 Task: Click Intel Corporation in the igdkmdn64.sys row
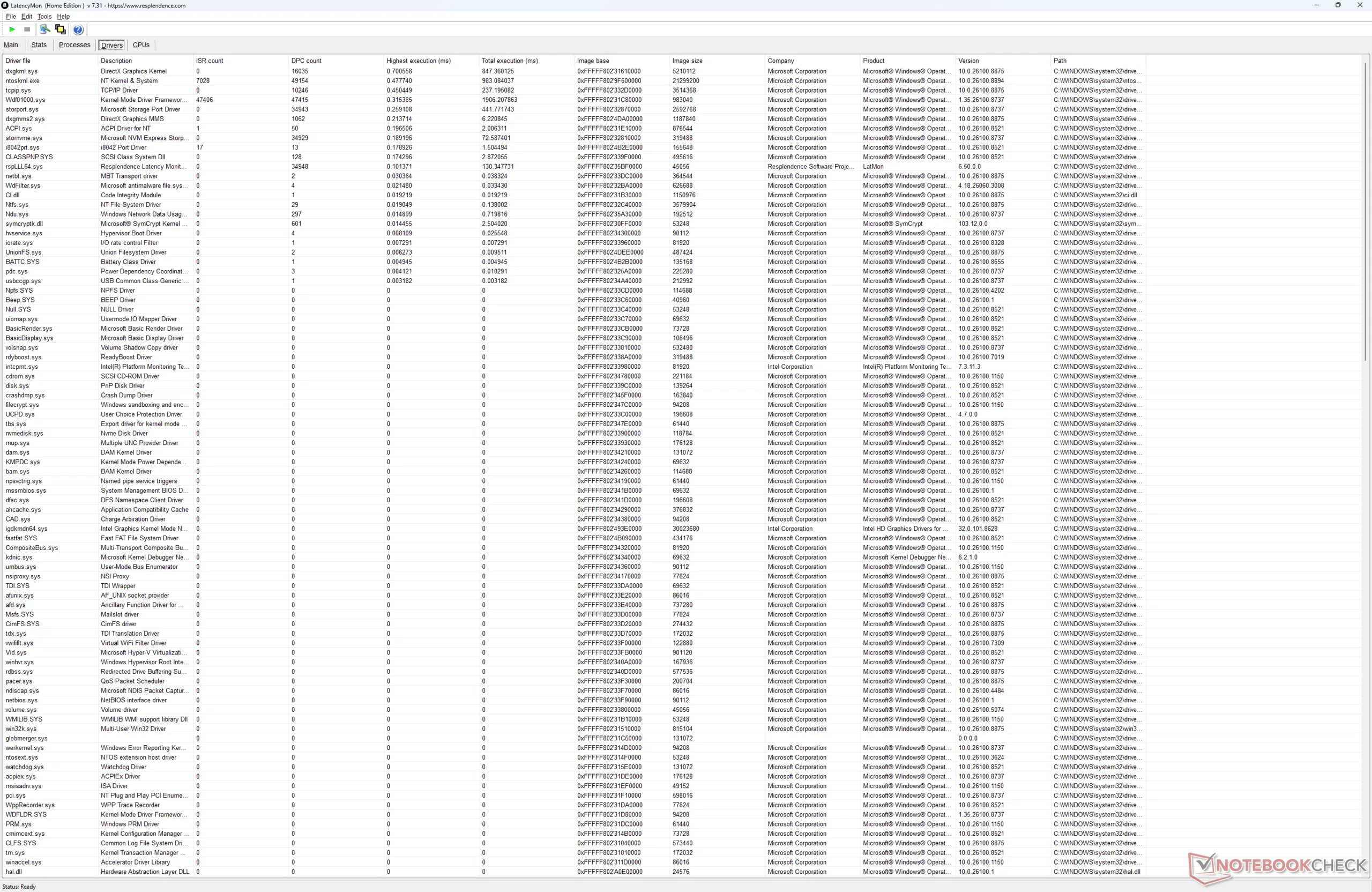point(790,529)
